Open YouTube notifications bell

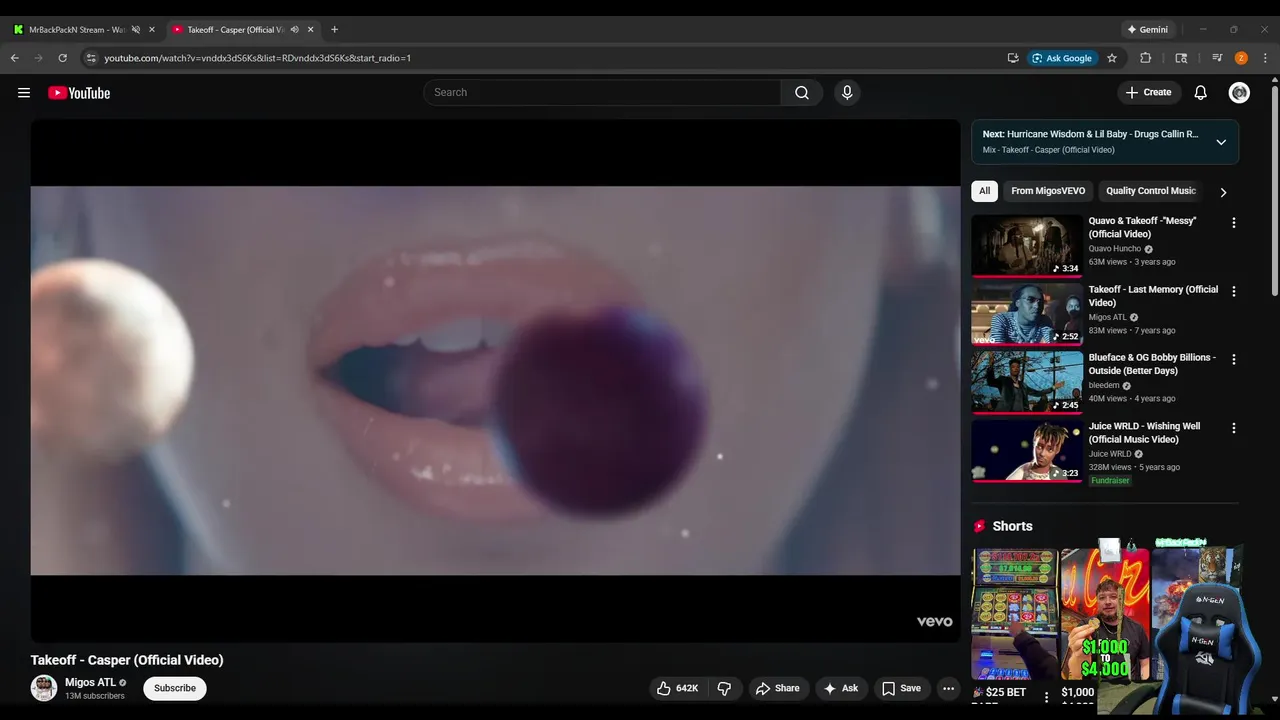pos(1201,93)
